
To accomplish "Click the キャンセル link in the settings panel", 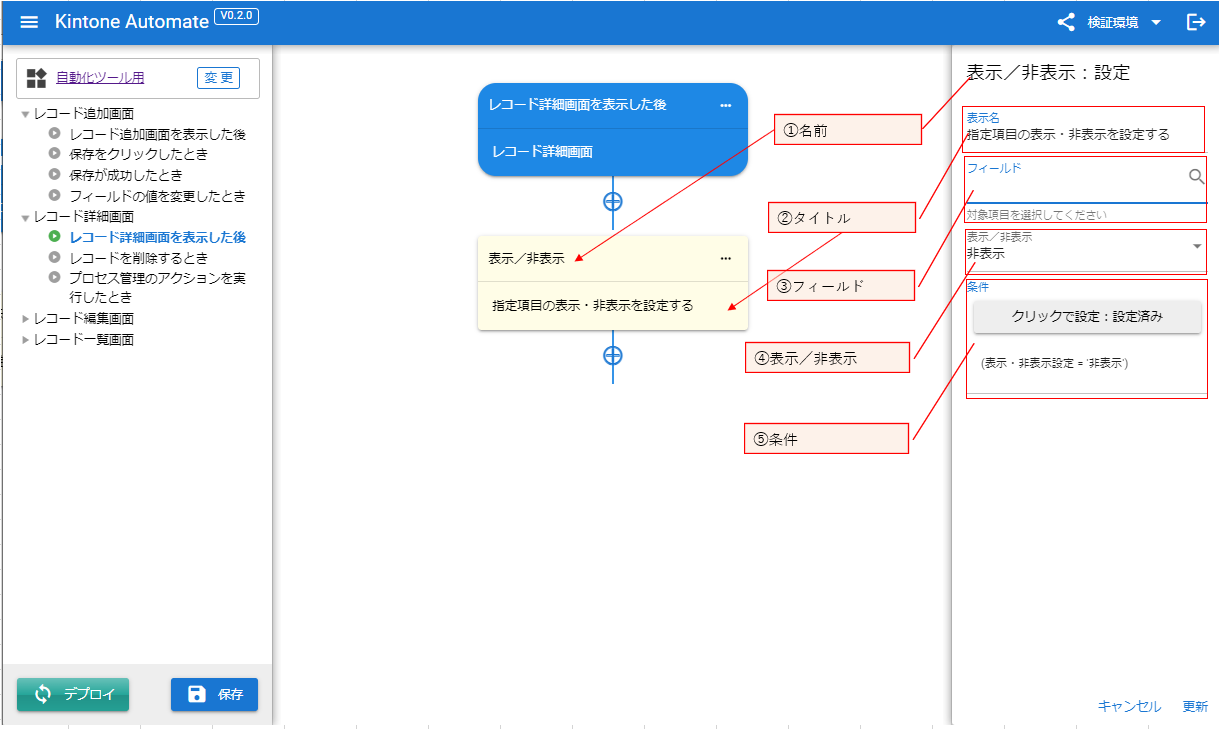I will (x=1128, y=706).
